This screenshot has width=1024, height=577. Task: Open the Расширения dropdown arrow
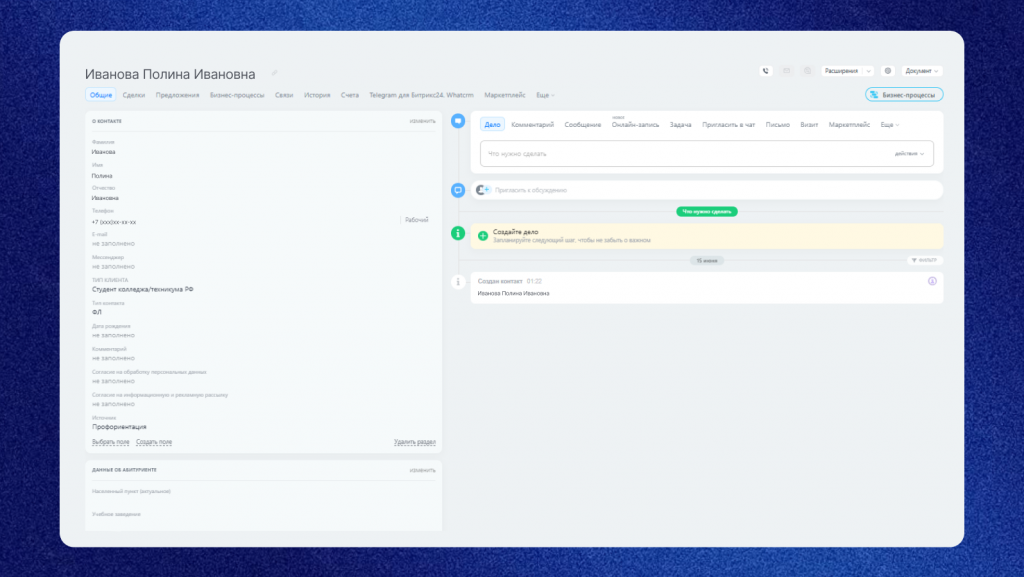pos(868,70)
